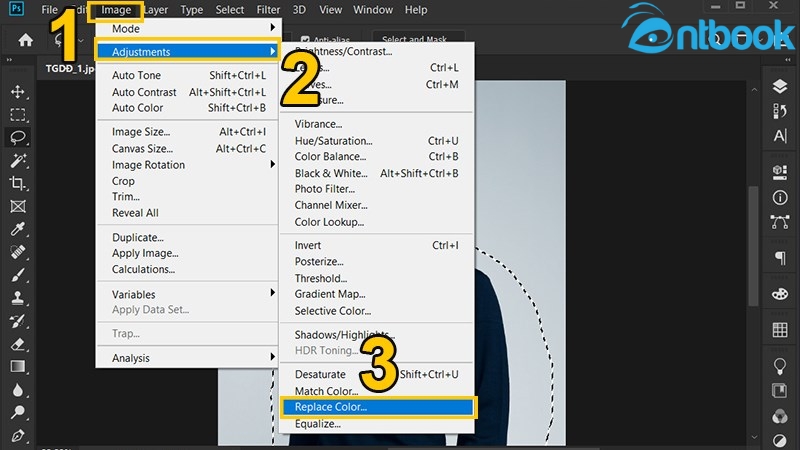The height and width of the screenshot is (450, 800).
Task: Open the File menu
Action: (x=49, y=10)
